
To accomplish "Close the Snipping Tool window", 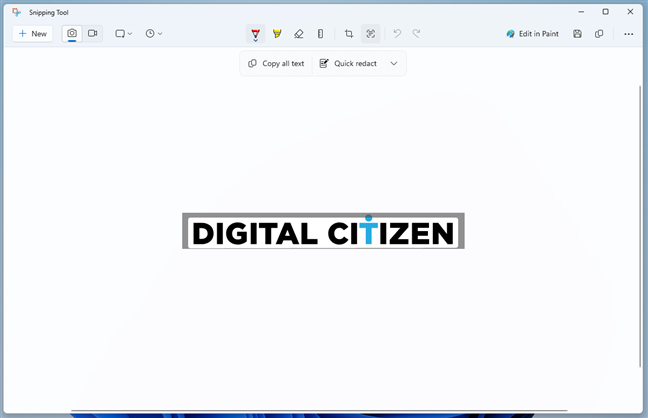I will click(630, 12).
